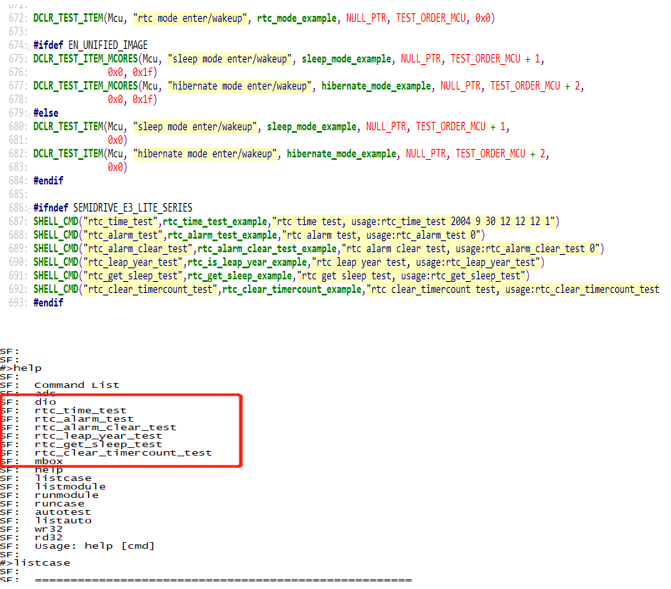Click rtc_leap_year_test in the terminal list
Image resolution: width=671 pixels, height=589 pixels.
pyautogui.click(x=98, y=436)
